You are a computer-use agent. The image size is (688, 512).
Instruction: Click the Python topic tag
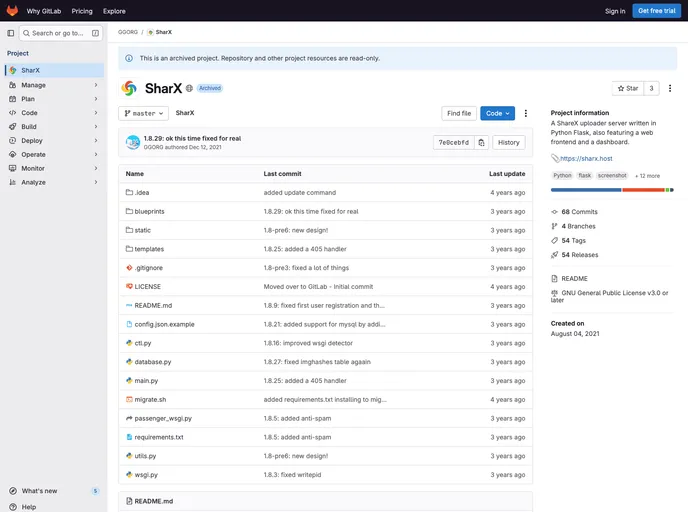click(562, 175)
